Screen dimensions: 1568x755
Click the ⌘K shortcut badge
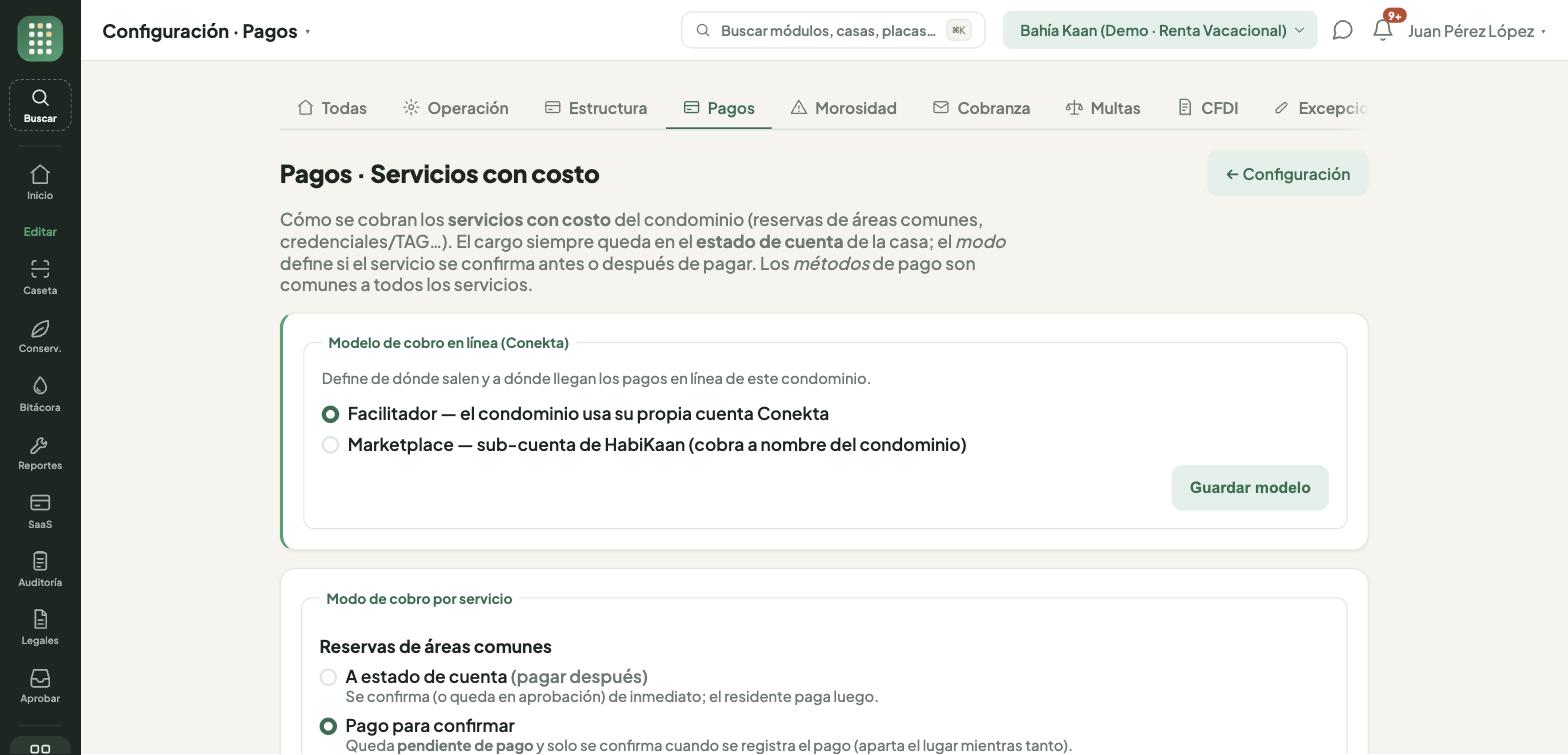pos(959,30)
